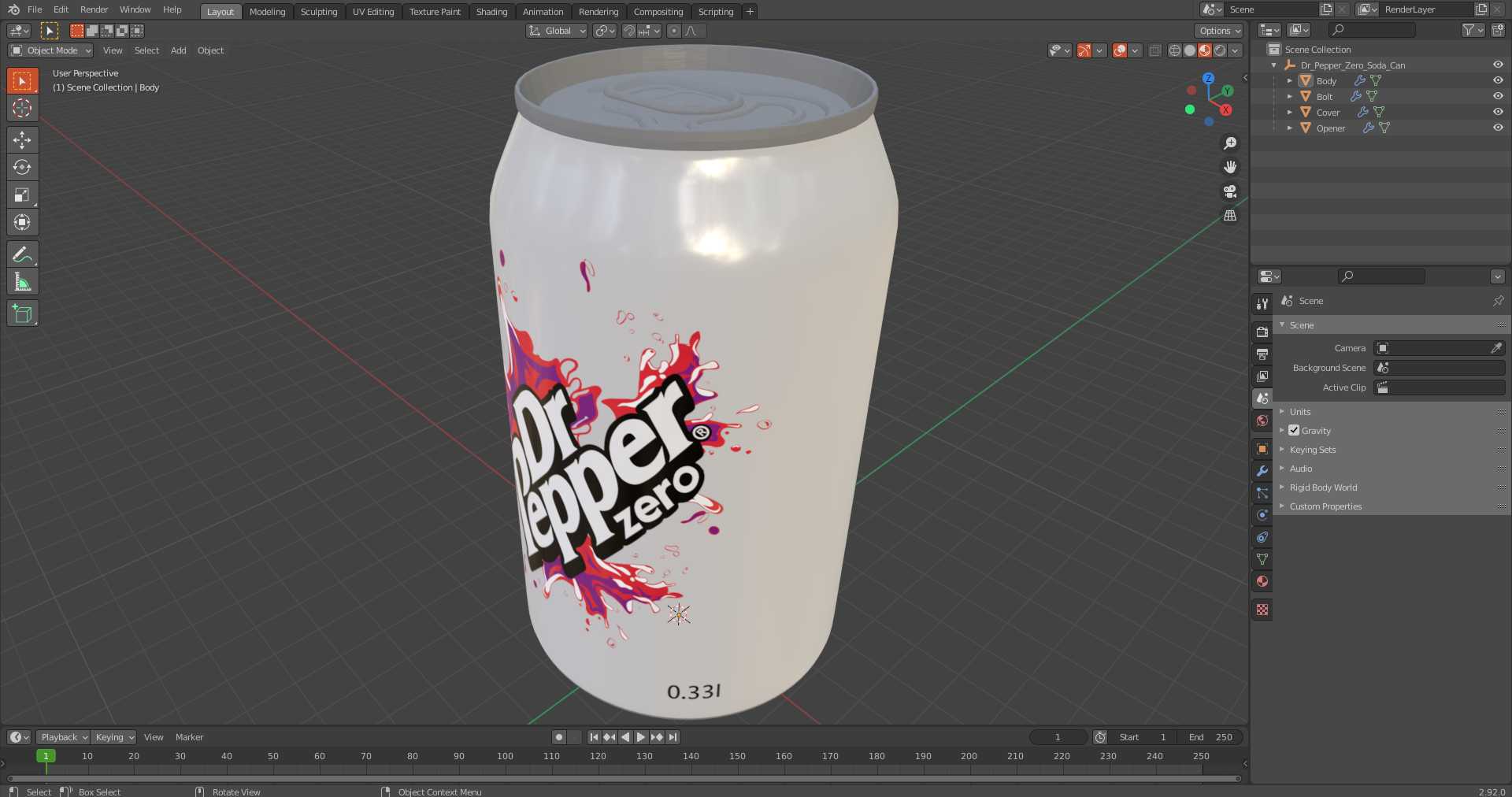The image size is (1512, 797).
Task: Play animation forward
Action: point(641,737)
